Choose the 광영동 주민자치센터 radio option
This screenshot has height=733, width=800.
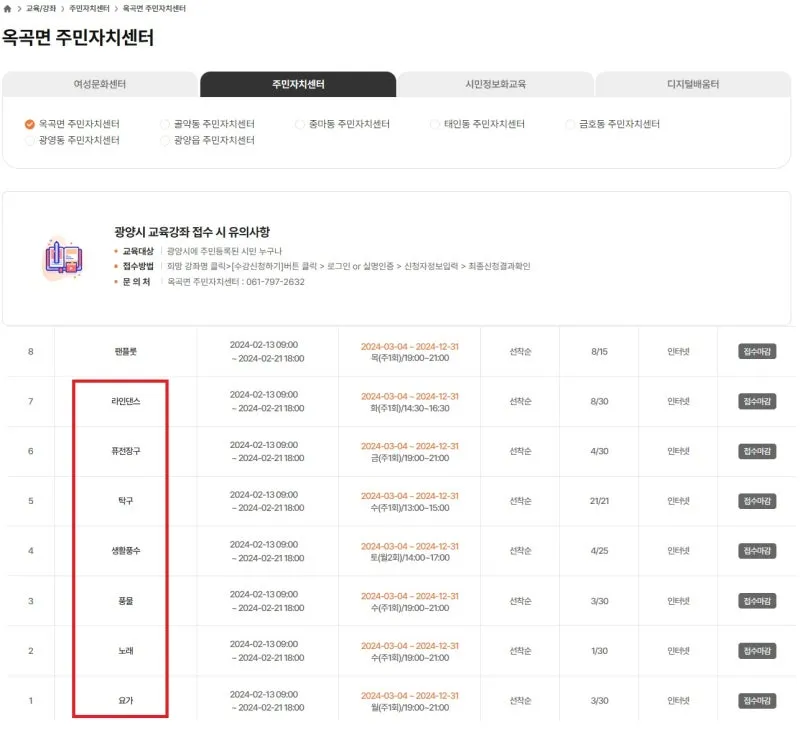coord(30,141)
